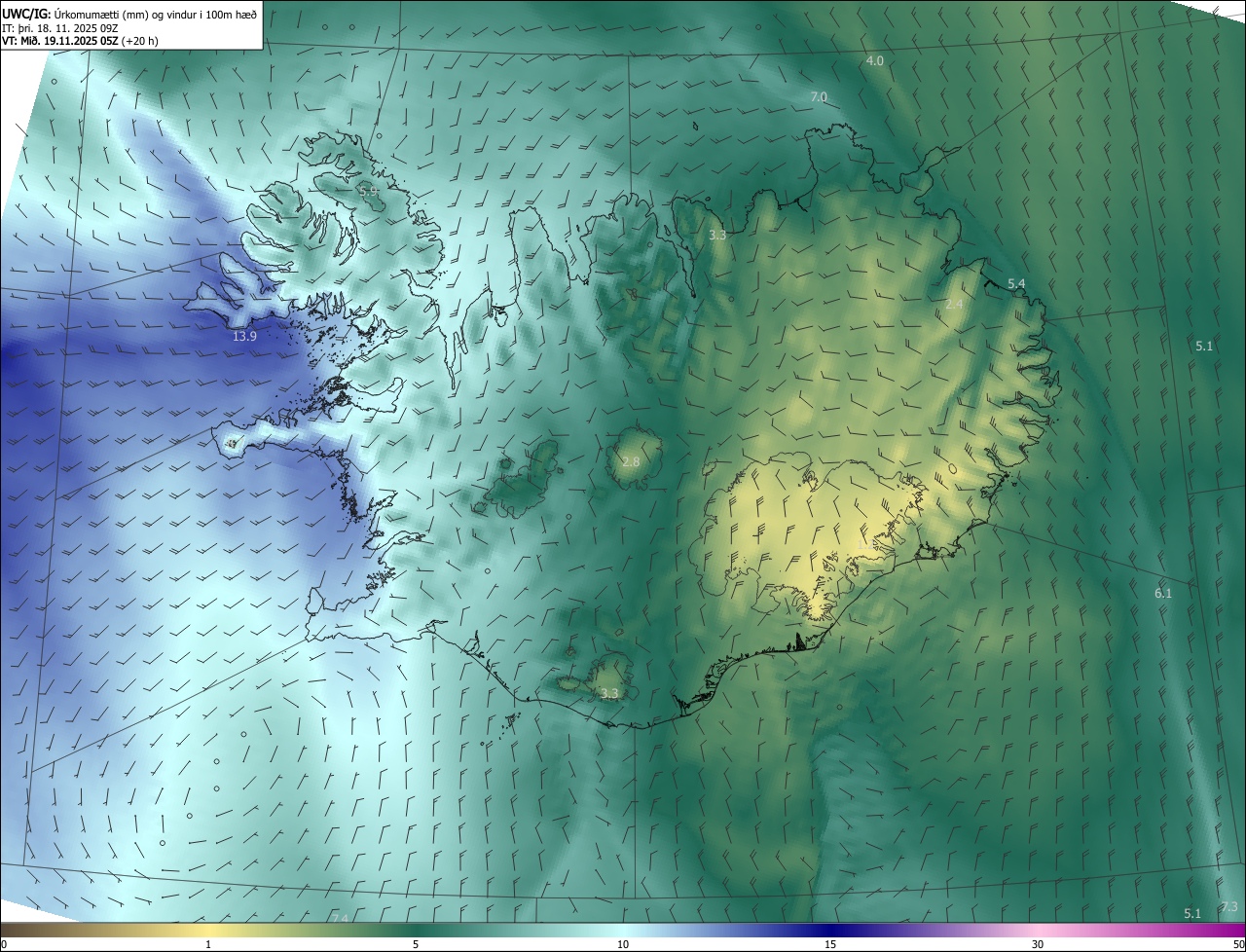This screenshot has height=952, width=1246.
Task: Click the colorbar tick label 10
Action: tap(623, 945)
